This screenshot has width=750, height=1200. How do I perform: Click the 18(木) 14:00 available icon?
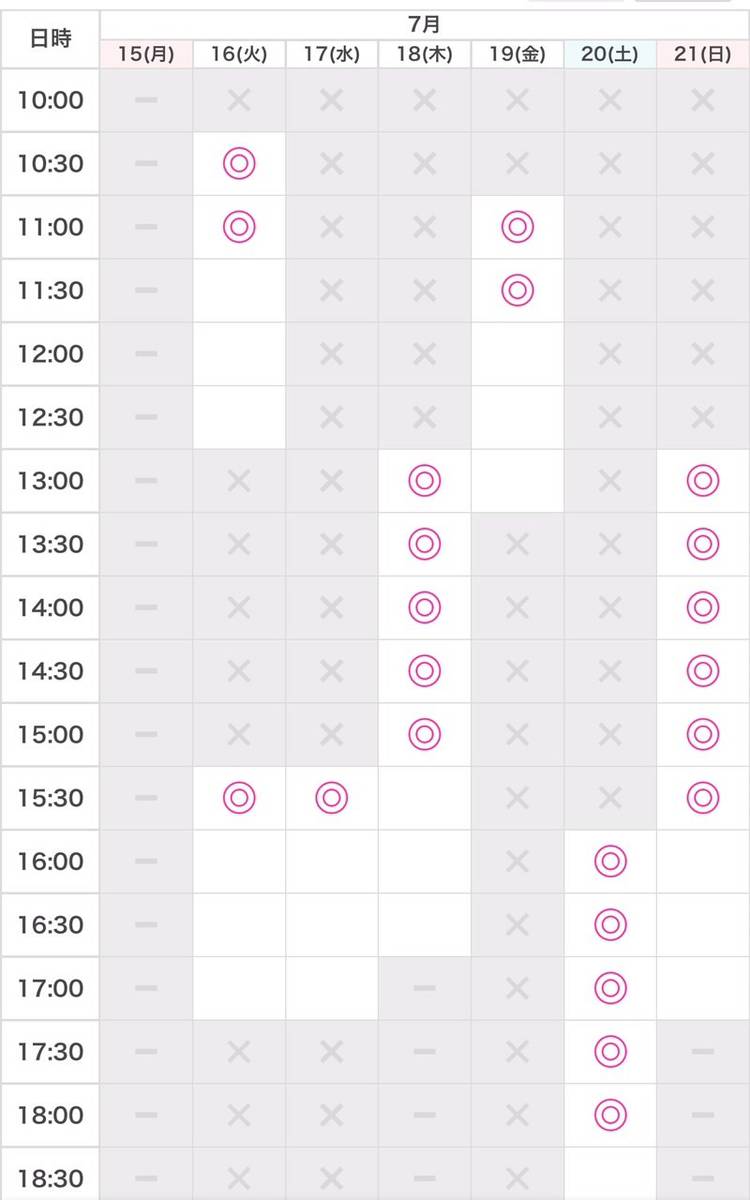[425, 607]
